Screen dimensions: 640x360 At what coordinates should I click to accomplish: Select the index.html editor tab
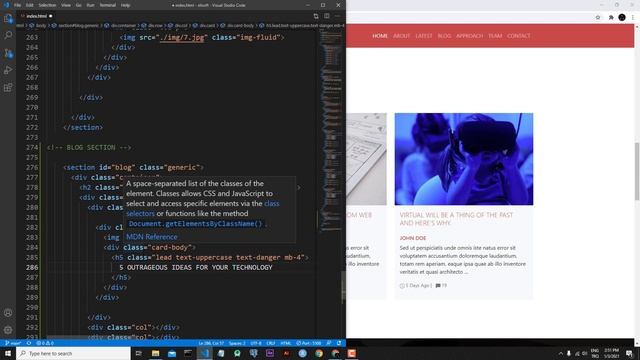[36, 16]
